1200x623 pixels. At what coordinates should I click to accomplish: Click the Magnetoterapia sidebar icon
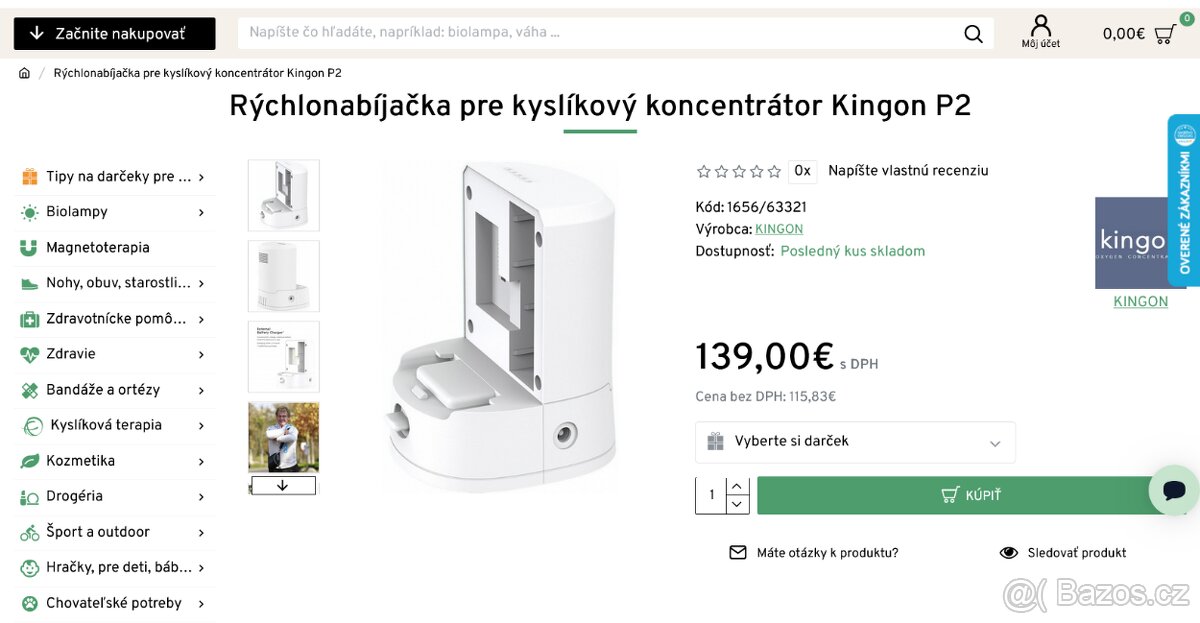pyautogui.click(x=28, y=247)
